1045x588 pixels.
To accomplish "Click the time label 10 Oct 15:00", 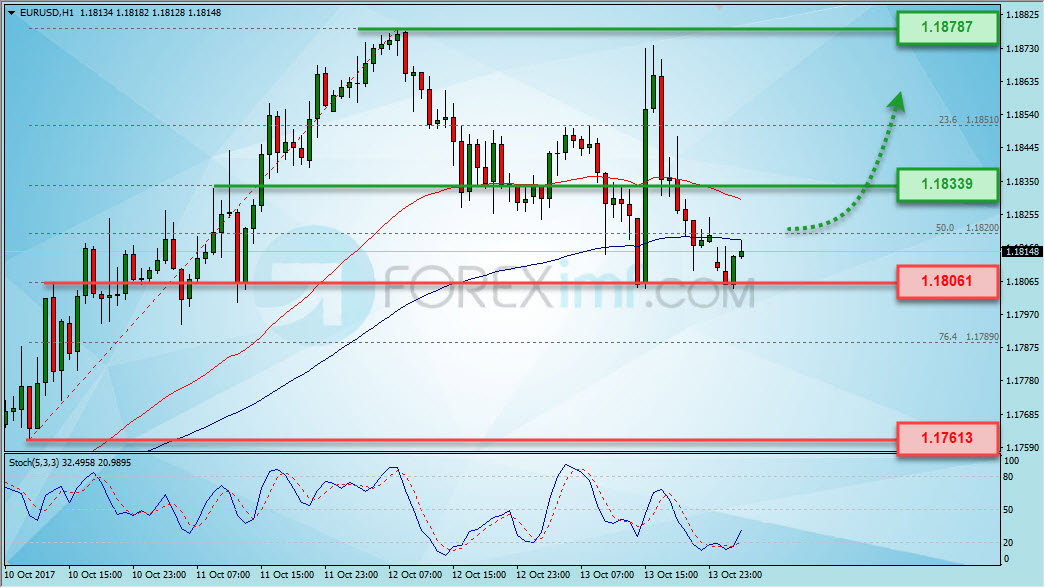I will [x=95, y=575].
